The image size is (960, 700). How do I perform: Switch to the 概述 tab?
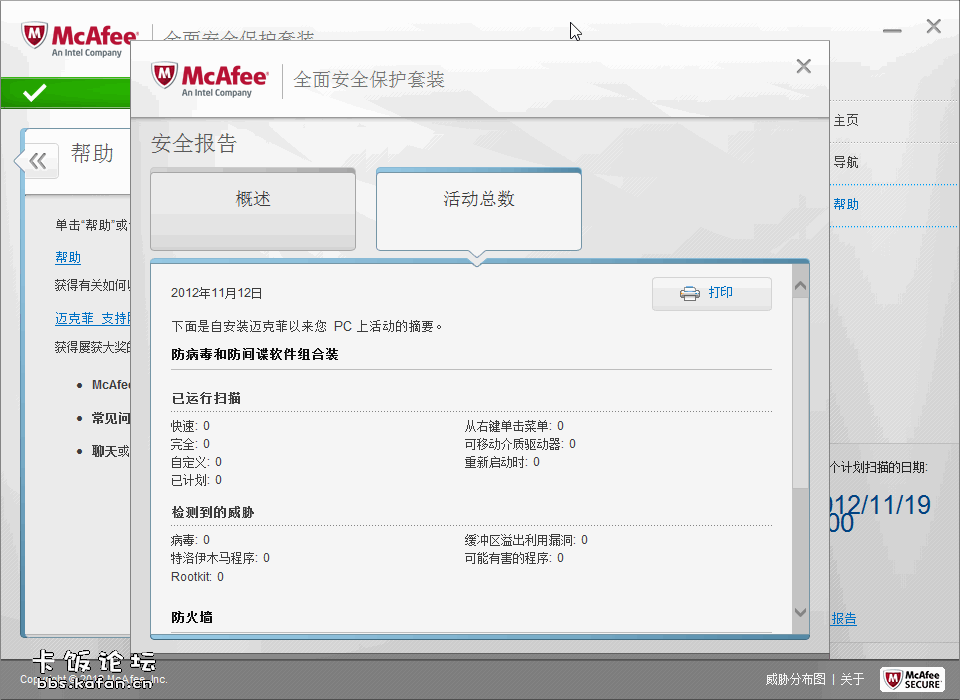tap(253, 200)
